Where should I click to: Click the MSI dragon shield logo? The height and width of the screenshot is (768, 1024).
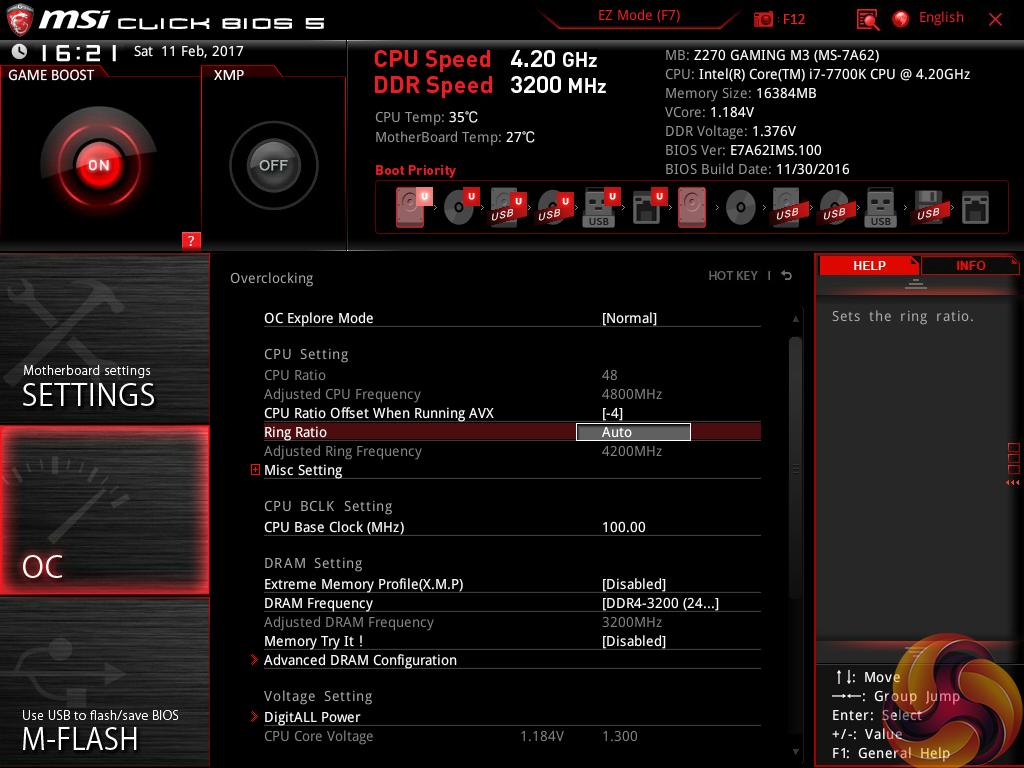tap(20, 20)
